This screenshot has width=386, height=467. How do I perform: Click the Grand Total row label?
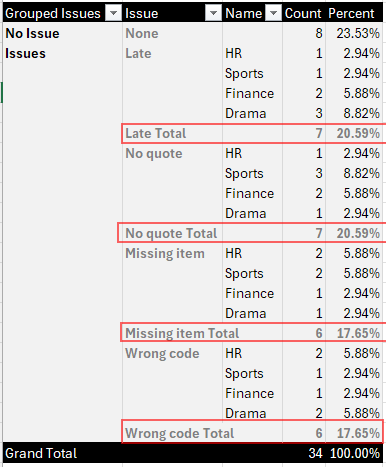pyautogui.click(x=41, y=453)
